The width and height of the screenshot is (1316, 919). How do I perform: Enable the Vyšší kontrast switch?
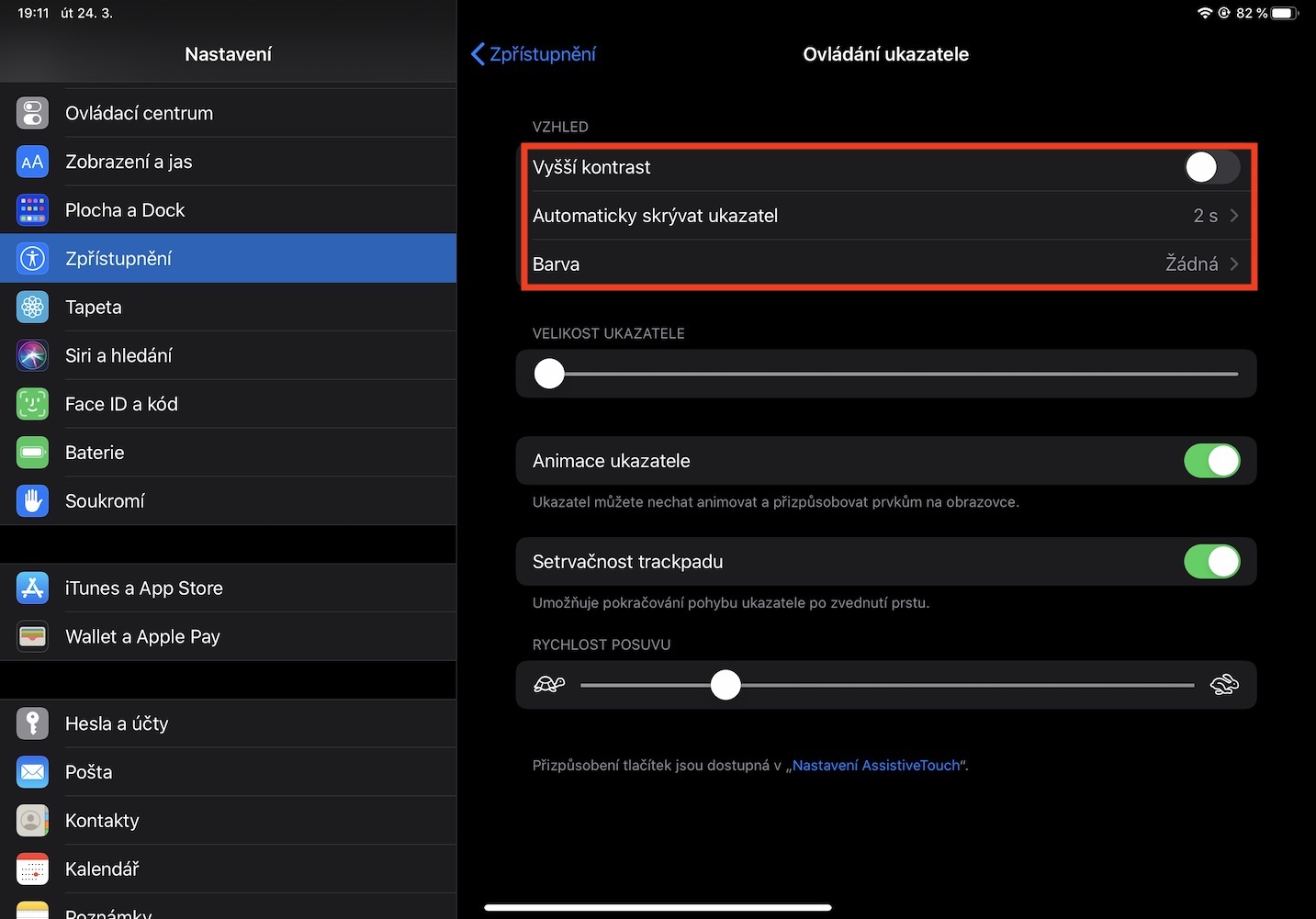coord(1211,167)
